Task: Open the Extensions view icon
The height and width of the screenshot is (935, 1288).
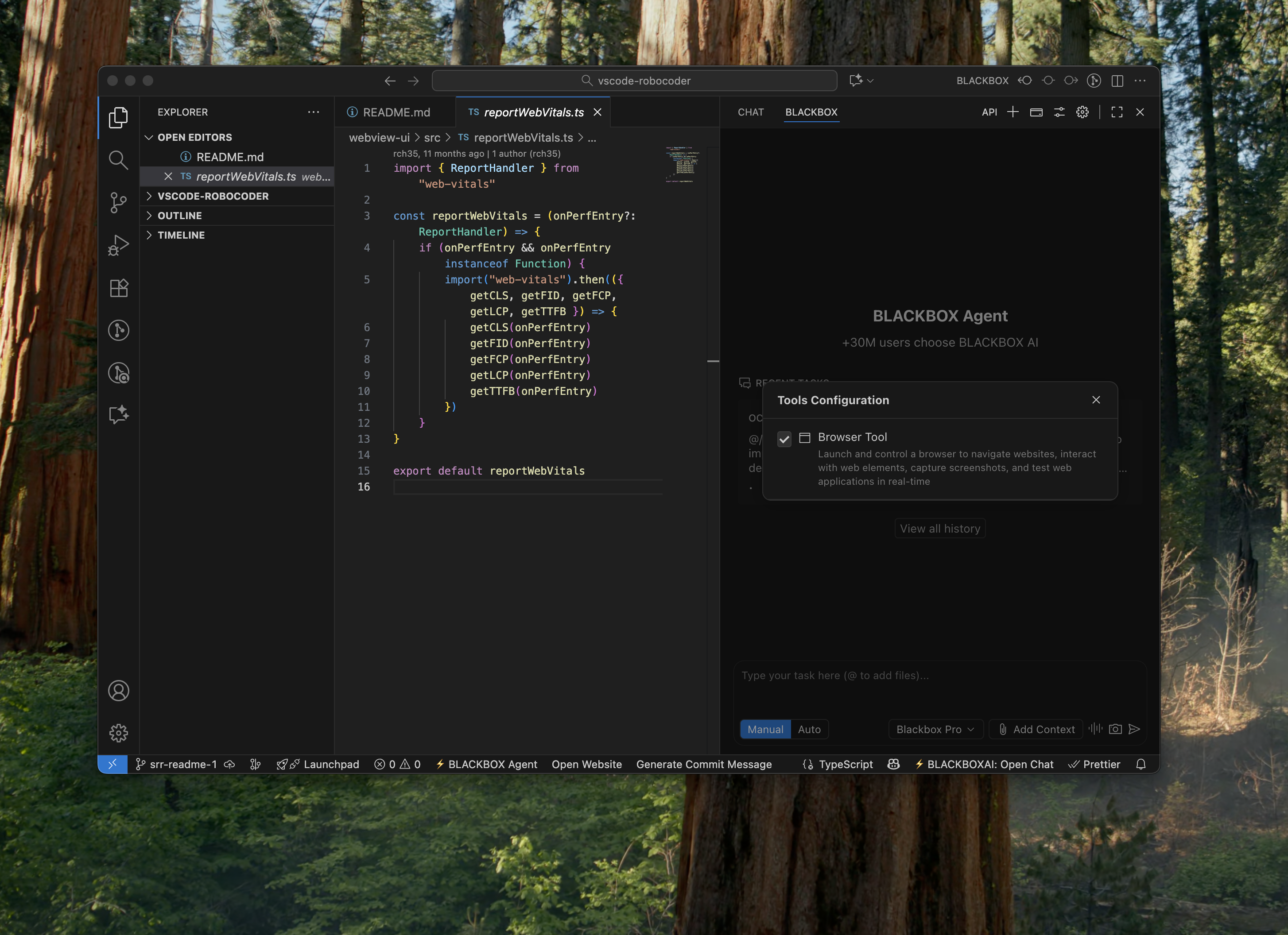Action: [118, 288]
